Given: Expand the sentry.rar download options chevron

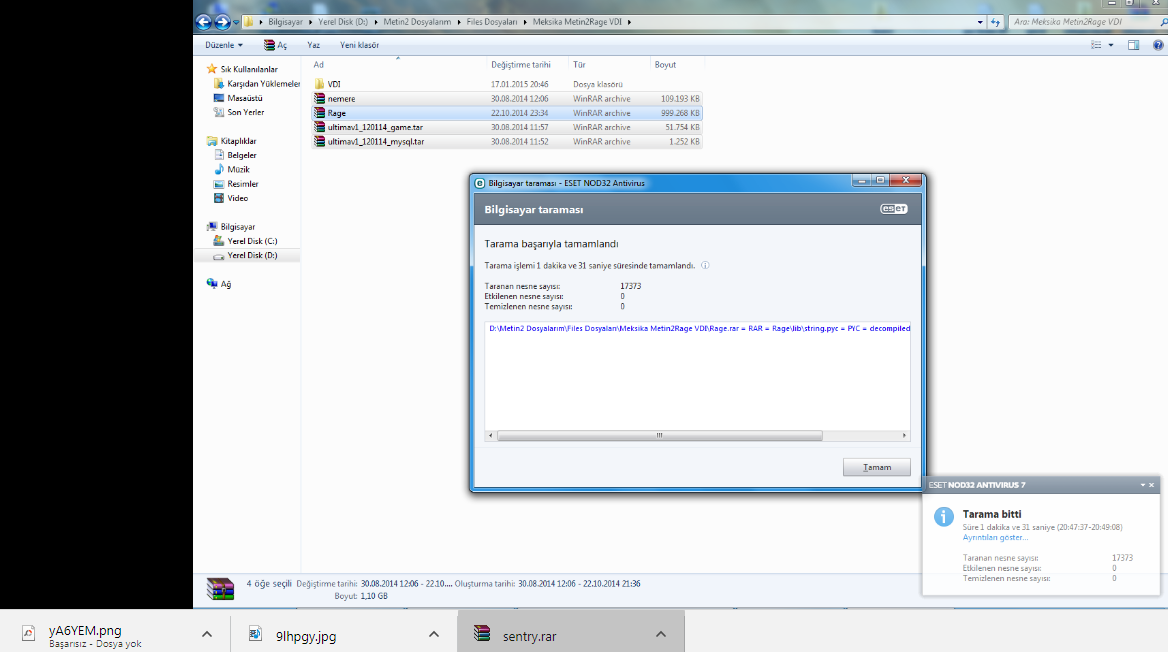Looking at the screenshot, I should (x=661, y=634).
